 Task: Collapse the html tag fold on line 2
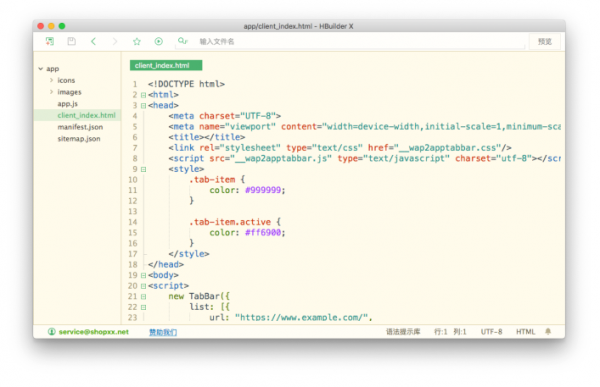pyautogui.click(x=143, y=95)
